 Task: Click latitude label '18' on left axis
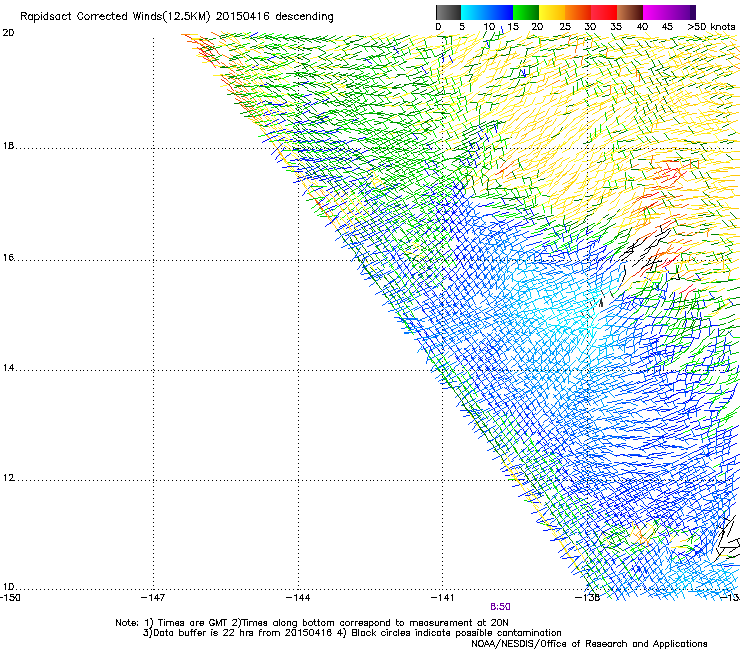(8, 146)
